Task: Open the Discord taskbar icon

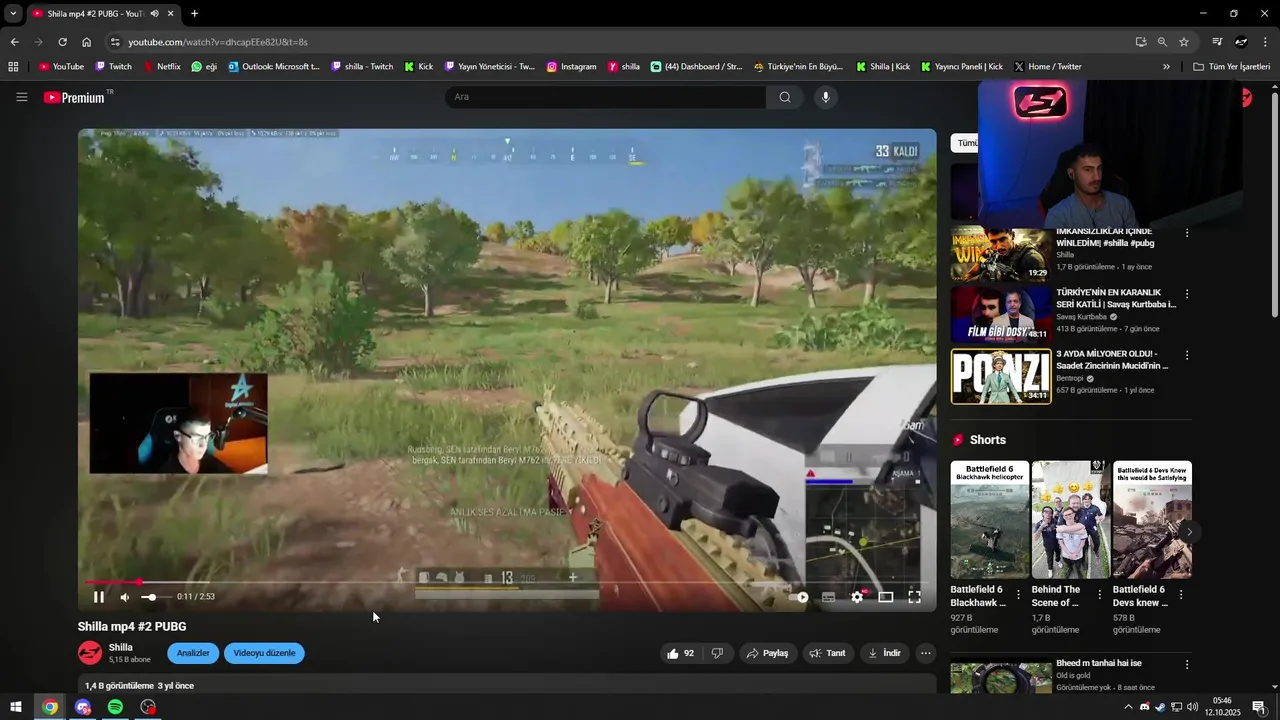Action: click(x=83, y=707)
